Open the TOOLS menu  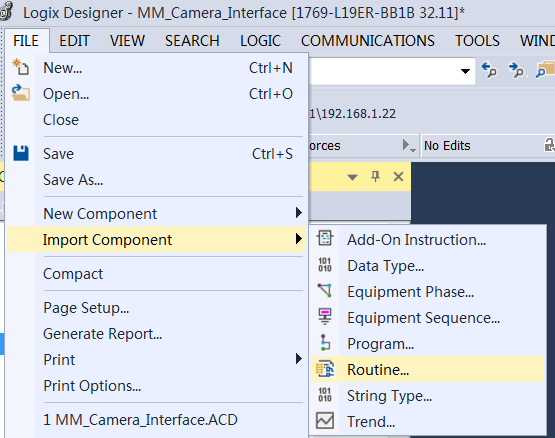pyautogui.click(x=477, y=41)
